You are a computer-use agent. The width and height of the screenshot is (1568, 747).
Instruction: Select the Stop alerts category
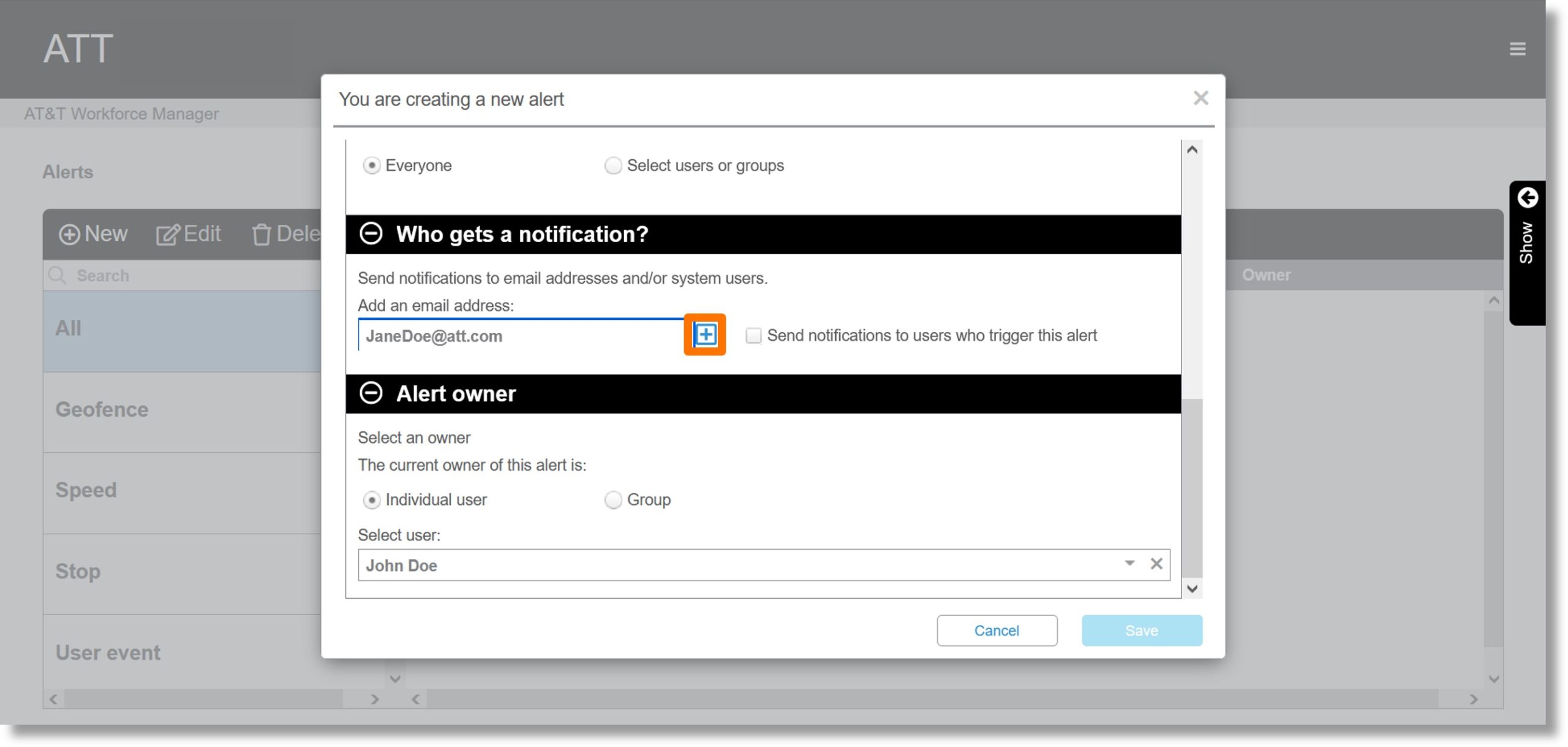point(182,574)
